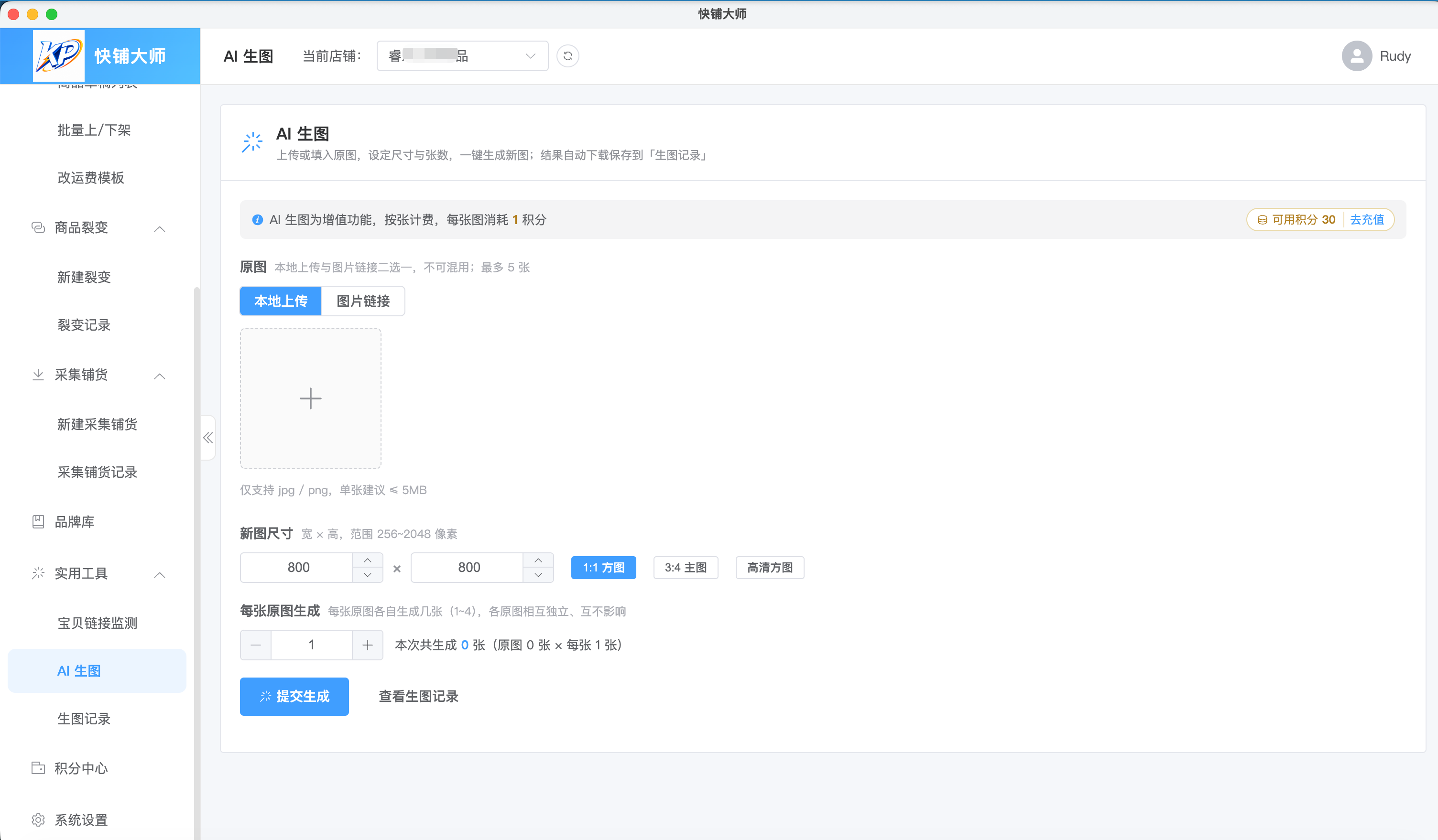
Task: Increase width value with up arrow
Action: [x=368, y=560]
